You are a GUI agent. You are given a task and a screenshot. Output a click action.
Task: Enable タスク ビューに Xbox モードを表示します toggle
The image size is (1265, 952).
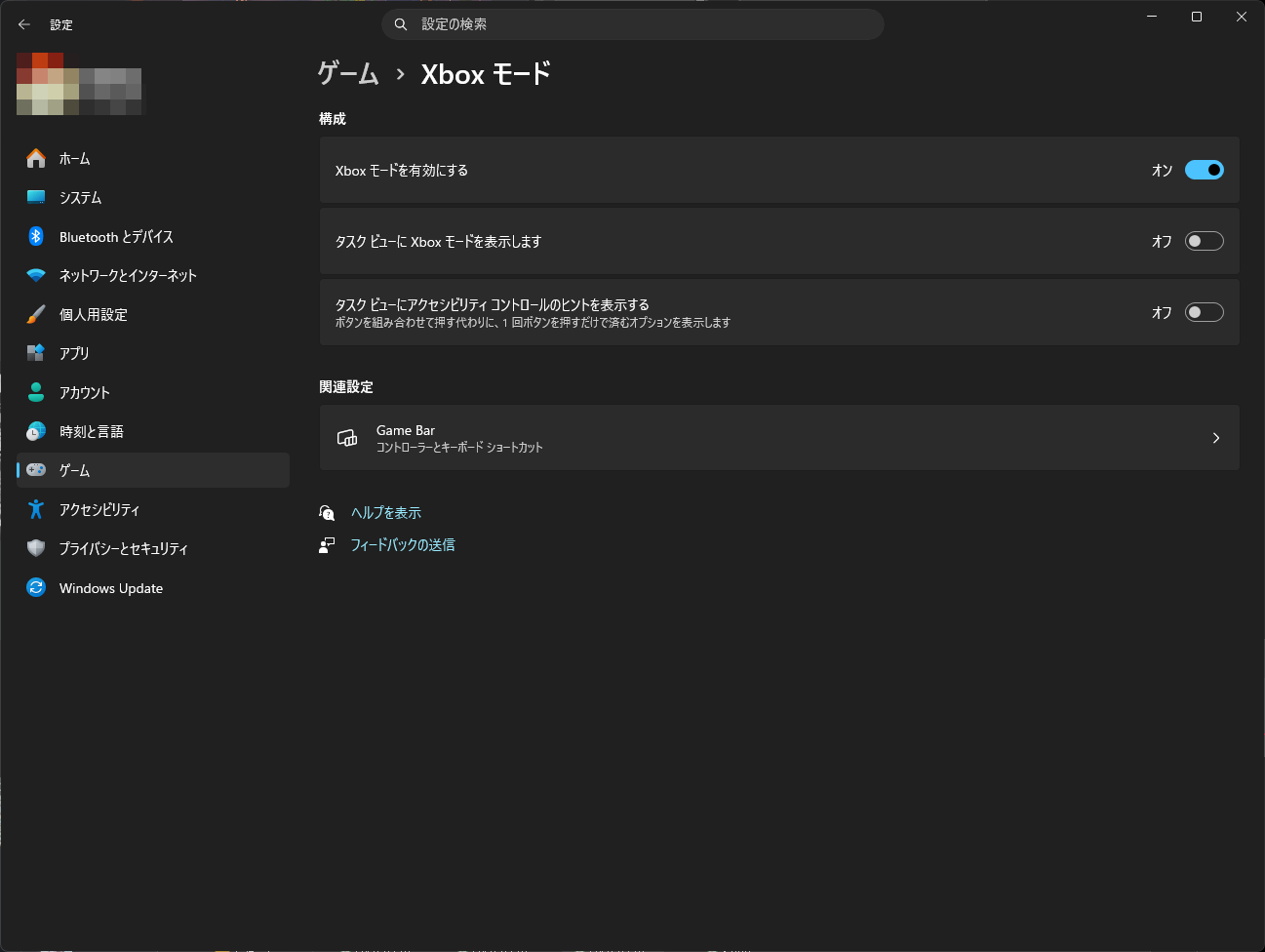1205,241
